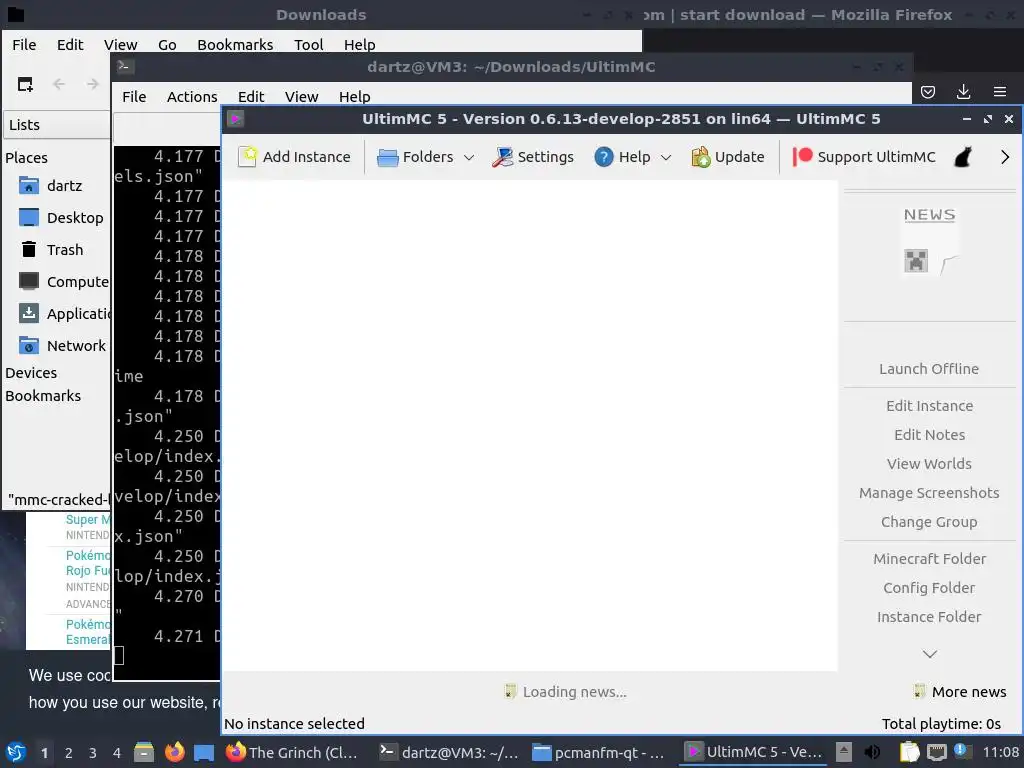Open Config Folder
The image size is (1024, 768).
coord(929,588)
